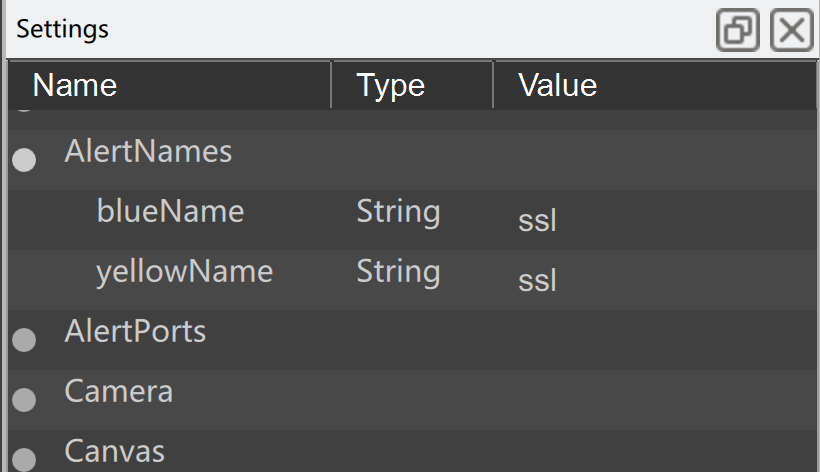Screen dimensions: 820x472
Task: Click the String type cell of yellowName
Action: [398, 272]
